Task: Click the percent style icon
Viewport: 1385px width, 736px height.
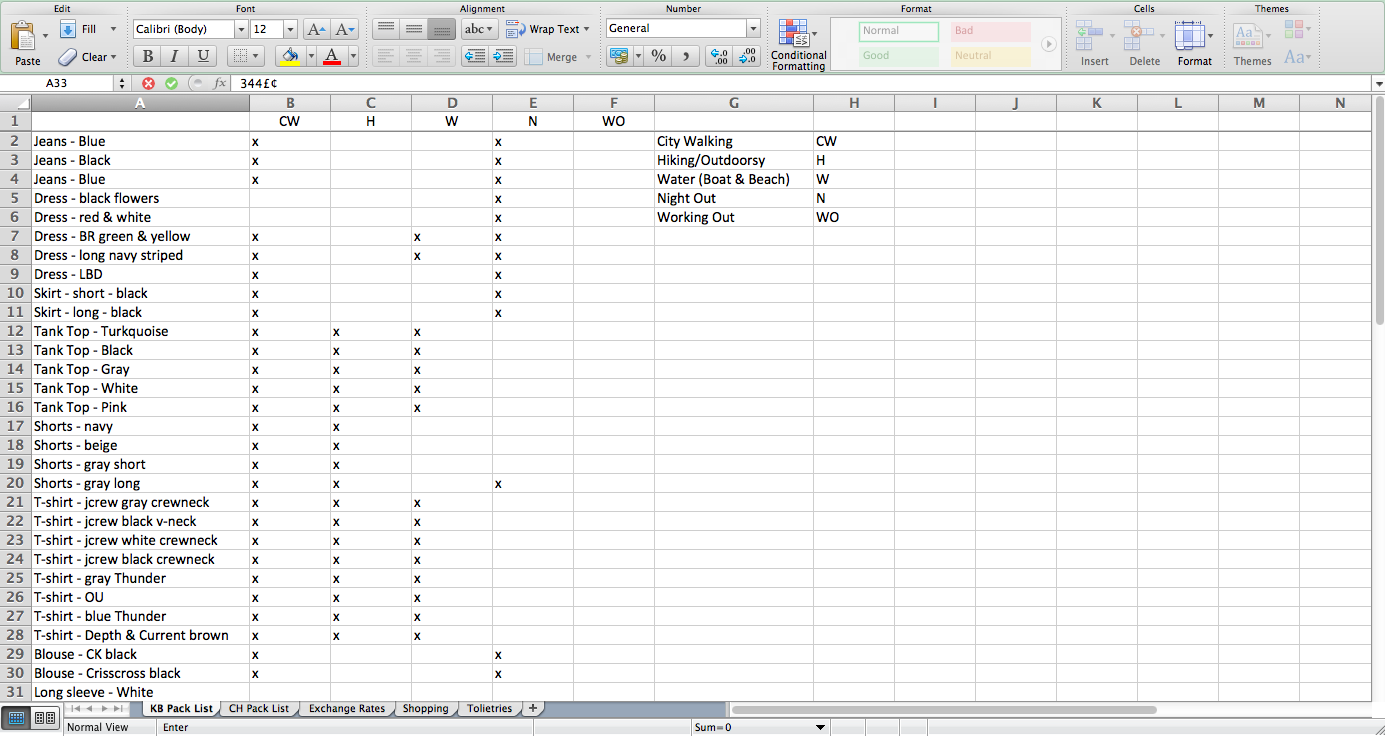Action: pos(659,56)
